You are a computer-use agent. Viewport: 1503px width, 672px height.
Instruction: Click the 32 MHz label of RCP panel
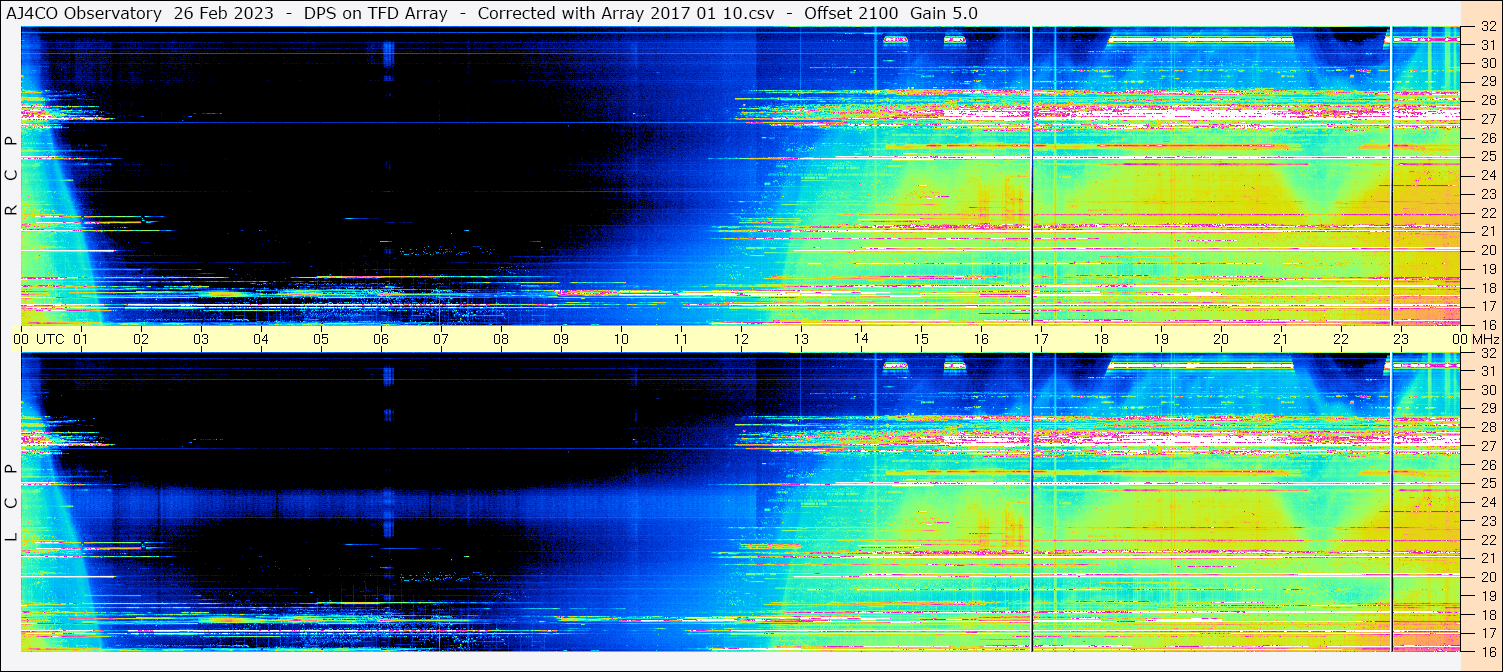(1488, 27)
